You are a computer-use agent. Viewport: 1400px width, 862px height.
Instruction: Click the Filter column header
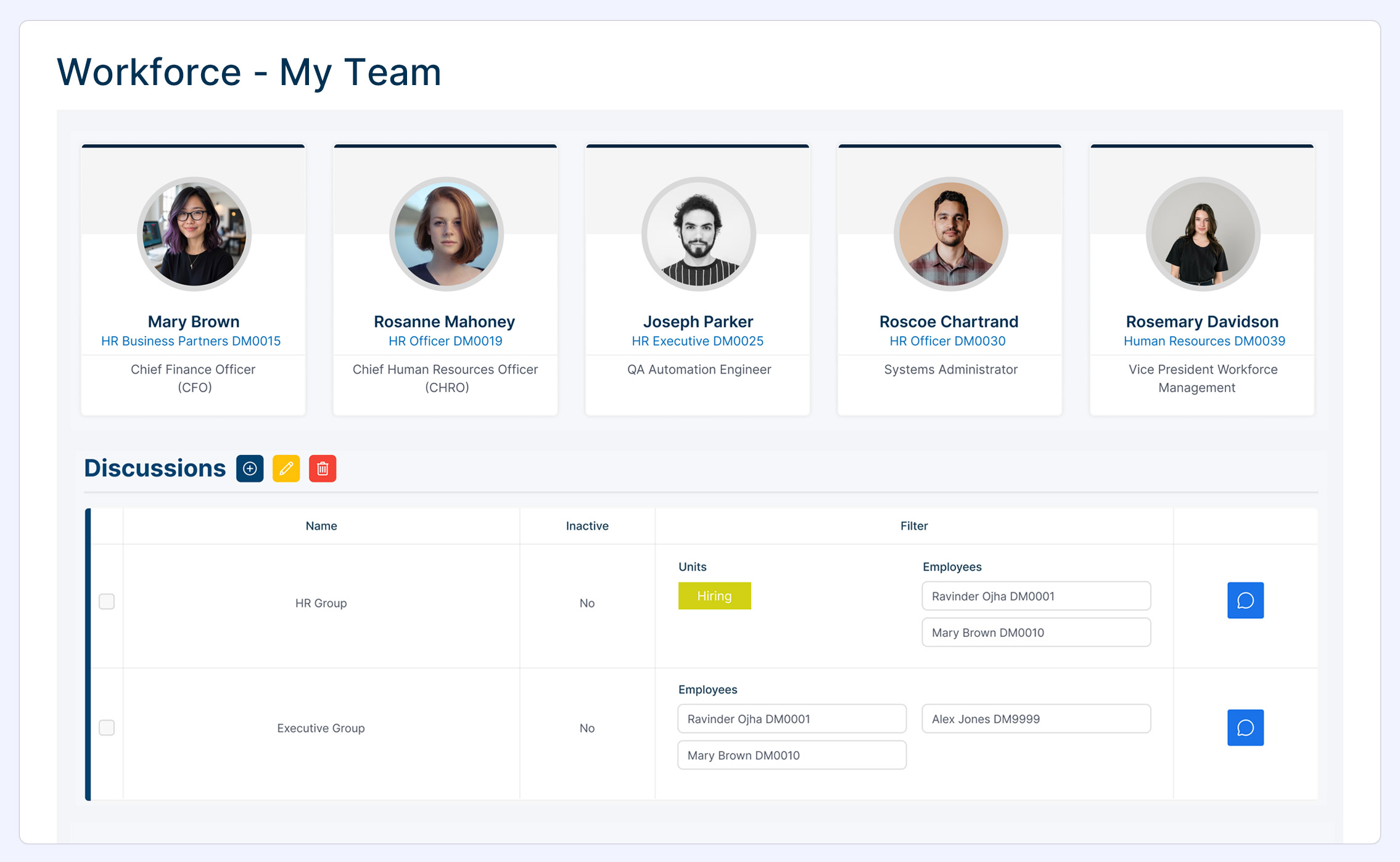(x=913, y=526)
